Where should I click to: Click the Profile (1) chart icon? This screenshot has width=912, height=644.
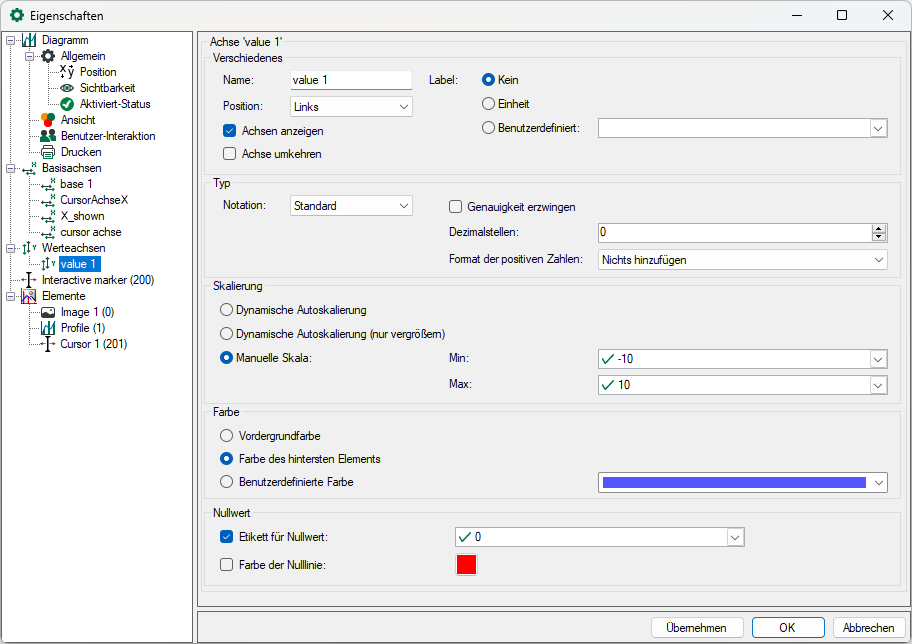48,328
